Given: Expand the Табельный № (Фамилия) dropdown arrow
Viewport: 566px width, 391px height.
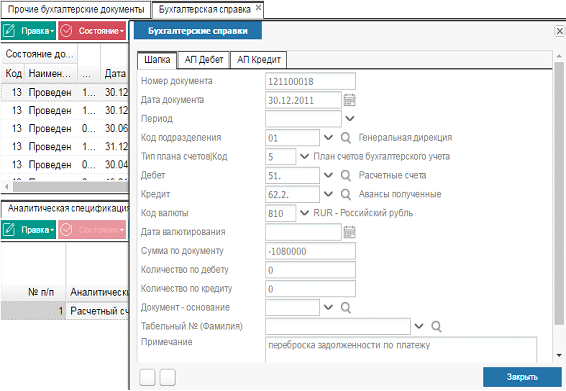Looking at the screenshot, I should (x=419, y=326).
